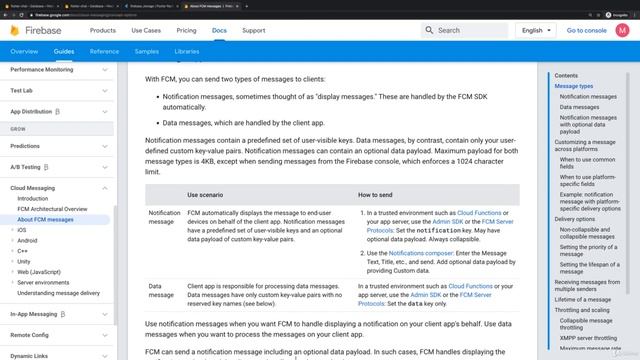
Task: Open the Use Cases menu
Action: click(146, 30)
